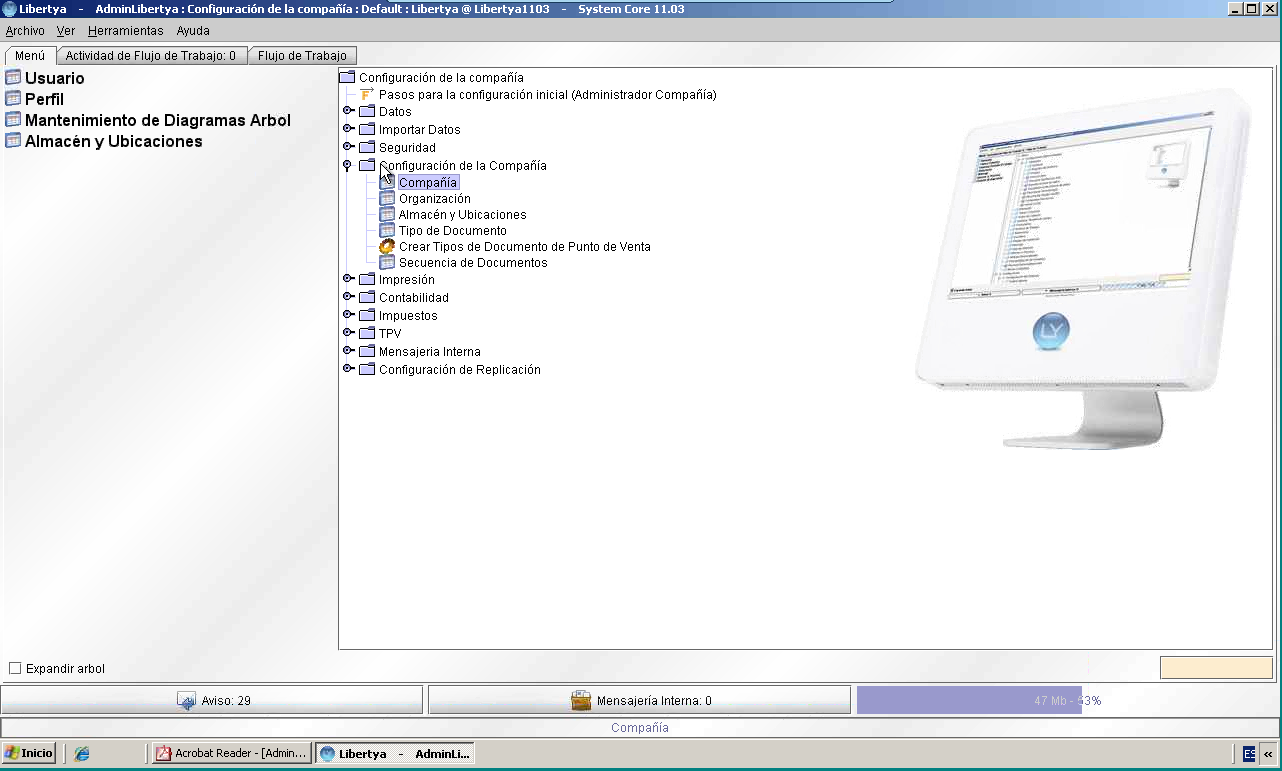The height and width of the screenshot is (771, 1282).
Task: Click the Compañía status bar text
Action: [x=640, y=728]
